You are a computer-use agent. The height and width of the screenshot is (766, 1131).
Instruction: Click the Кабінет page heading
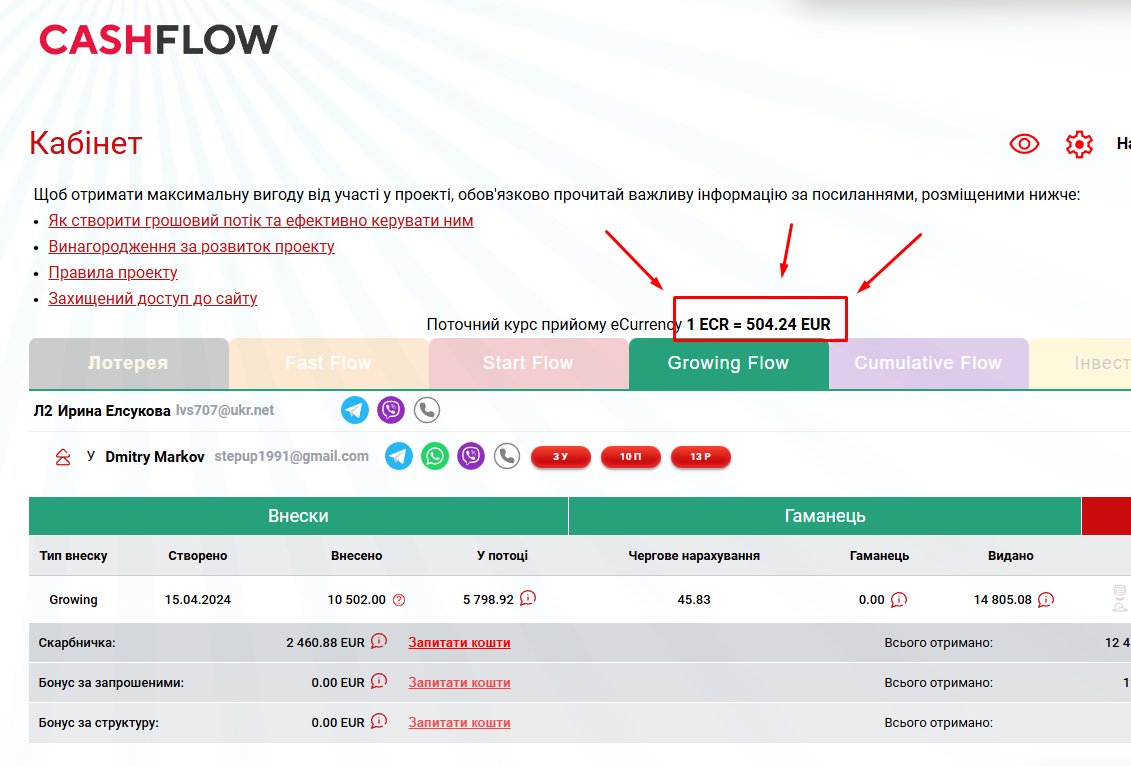coord(86,144)
